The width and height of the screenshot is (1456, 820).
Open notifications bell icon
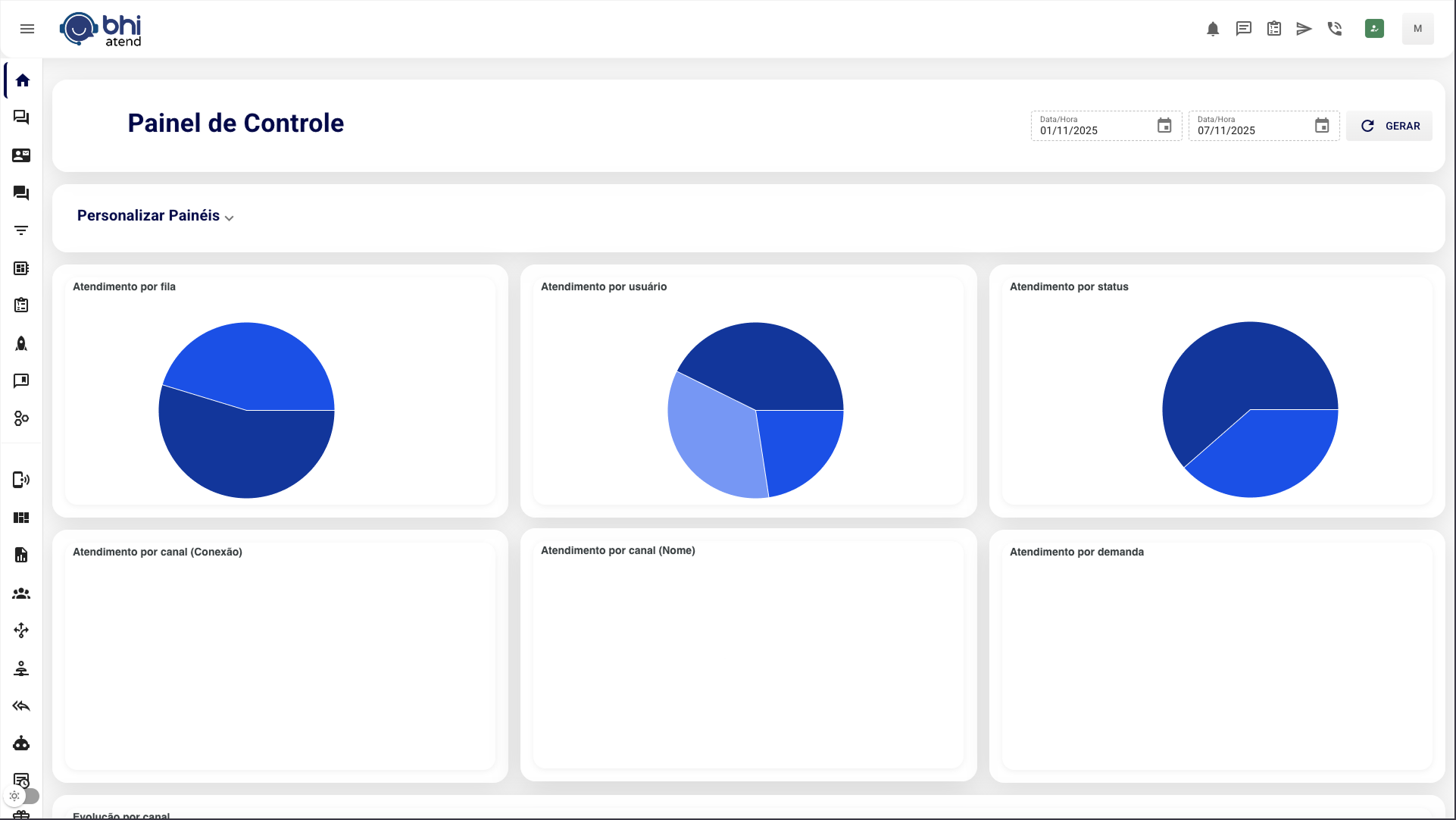pyautogui.click(x=1213, y=29)
